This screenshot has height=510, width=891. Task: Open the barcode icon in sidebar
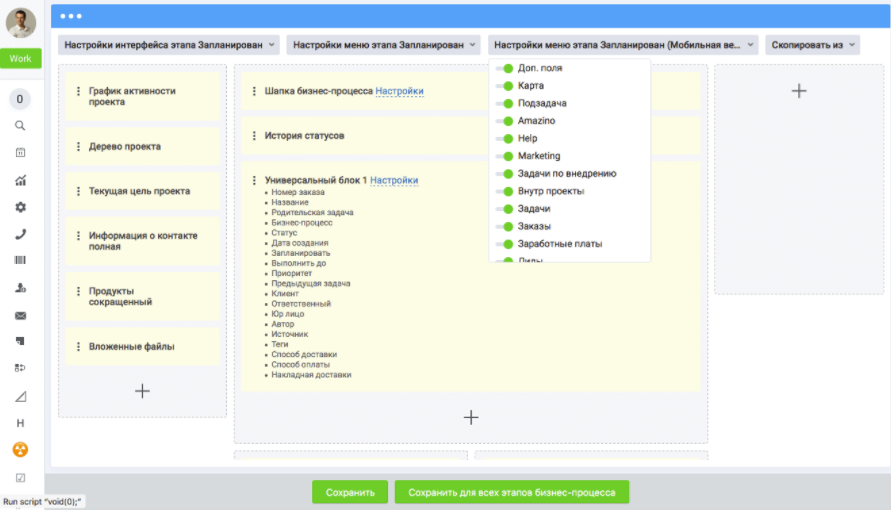coord(20,260)
